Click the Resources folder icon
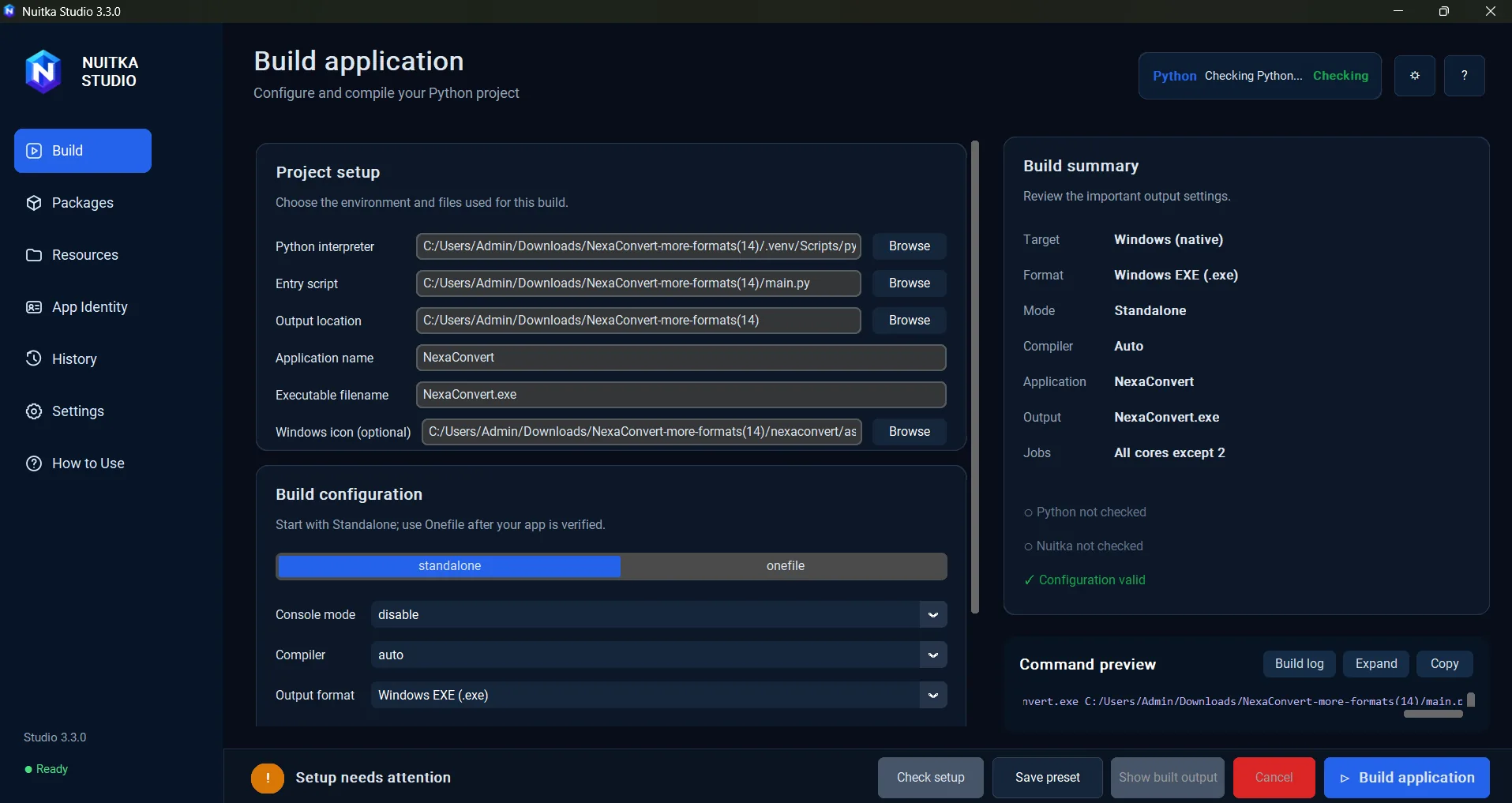Screen dimensions: 1512x803 [x=34, y=255]
